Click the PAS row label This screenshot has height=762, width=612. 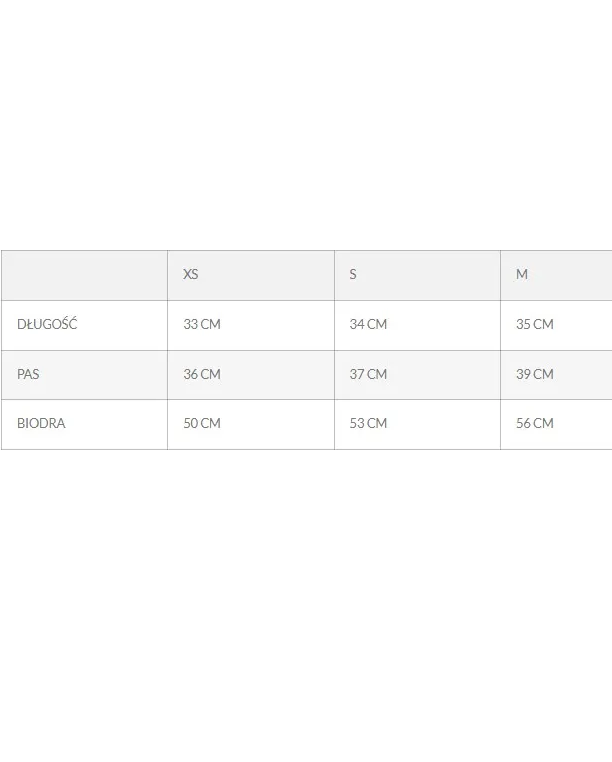click(x=29, y=374)
